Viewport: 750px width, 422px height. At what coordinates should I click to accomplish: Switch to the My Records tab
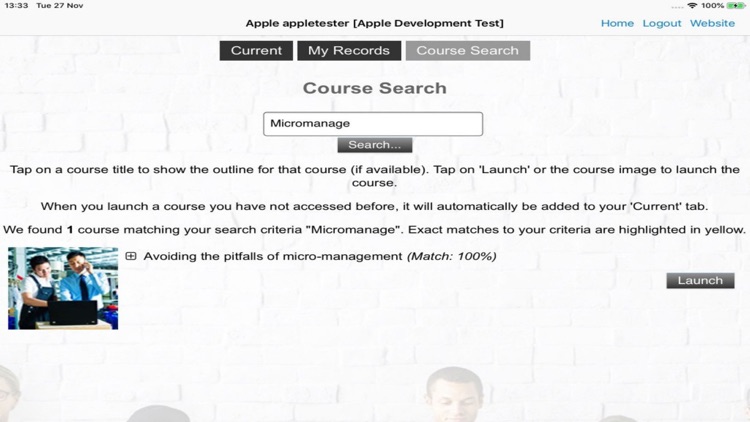click(349, 51)
